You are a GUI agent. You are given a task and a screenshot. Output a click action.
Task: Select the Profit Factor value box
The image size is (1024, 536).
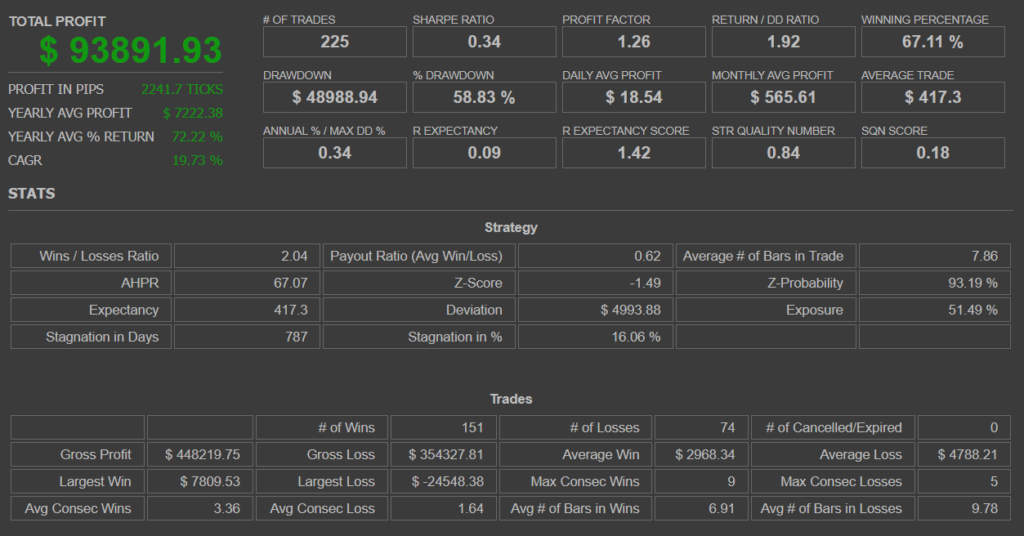[x=634, y=42]
